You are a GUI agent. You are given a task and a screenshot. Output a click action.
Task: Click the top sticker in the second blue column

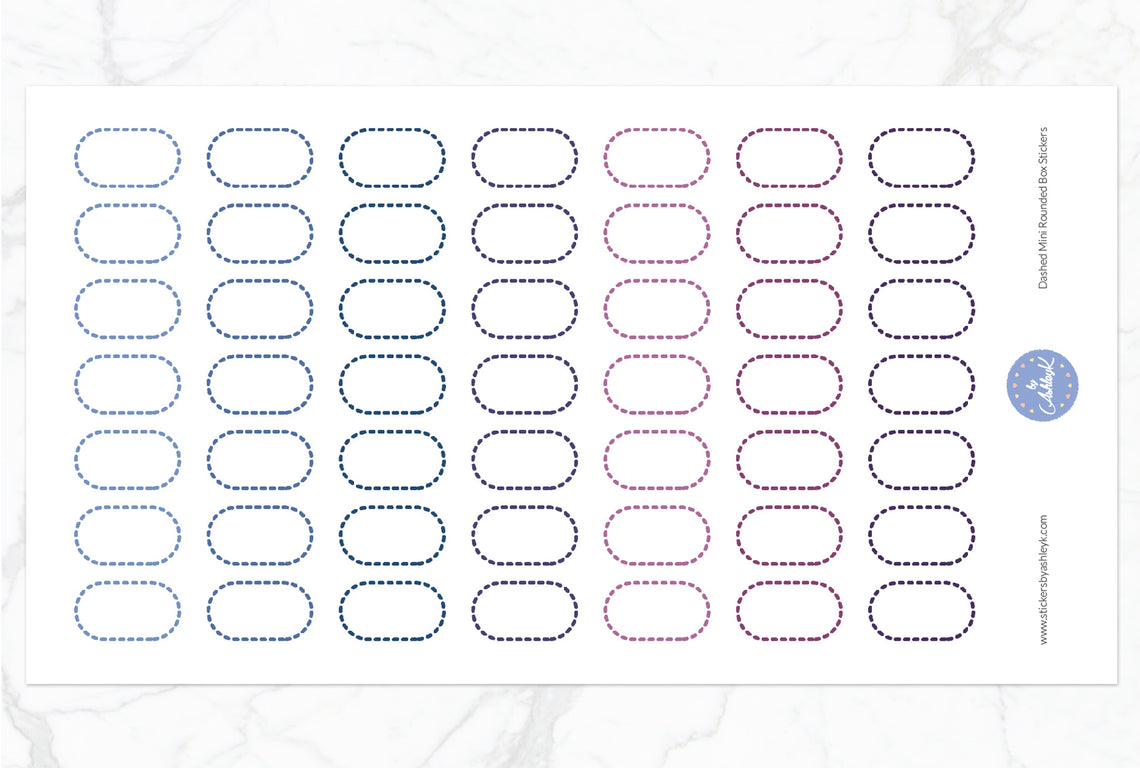[260, 158]
